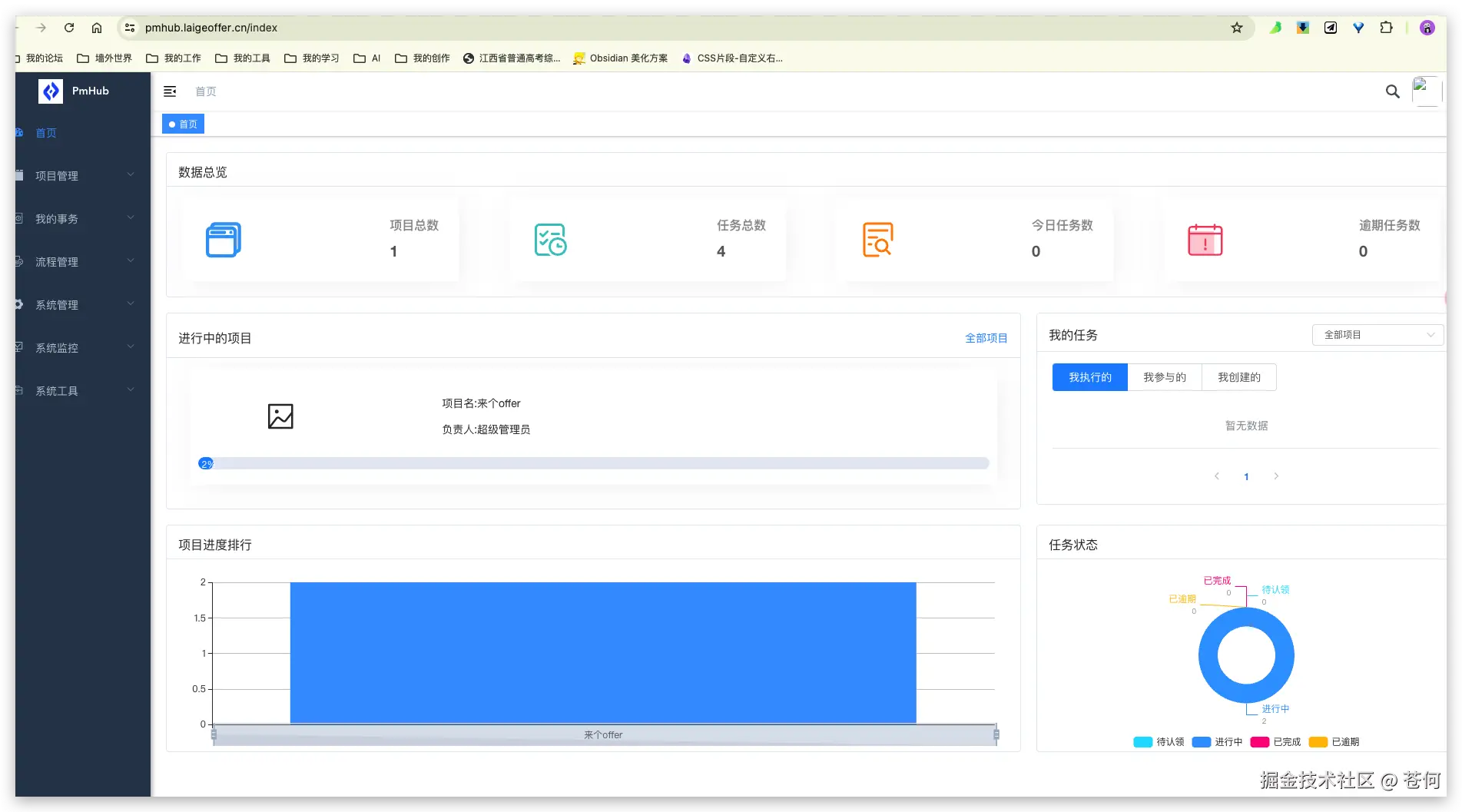Click the blue bar for 来个offer
1462x812 pixels.
(x=603, y=653)
